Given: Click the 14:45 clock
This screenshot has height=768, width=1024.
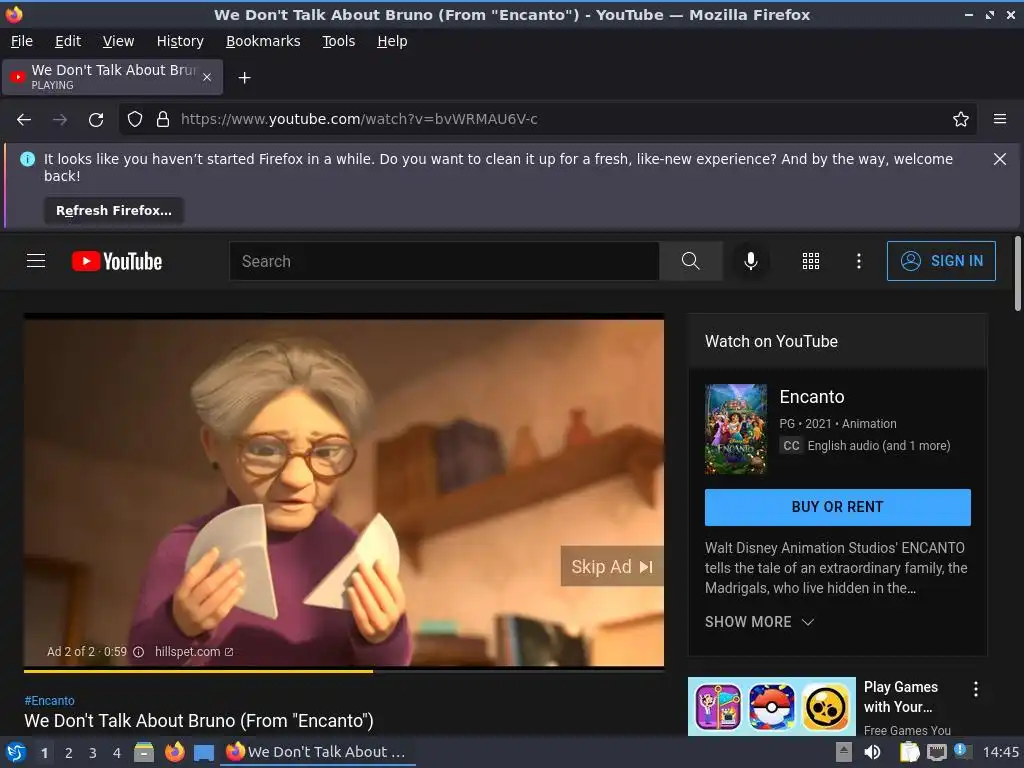Looking at the screenshot, I should coord(1000,752).
